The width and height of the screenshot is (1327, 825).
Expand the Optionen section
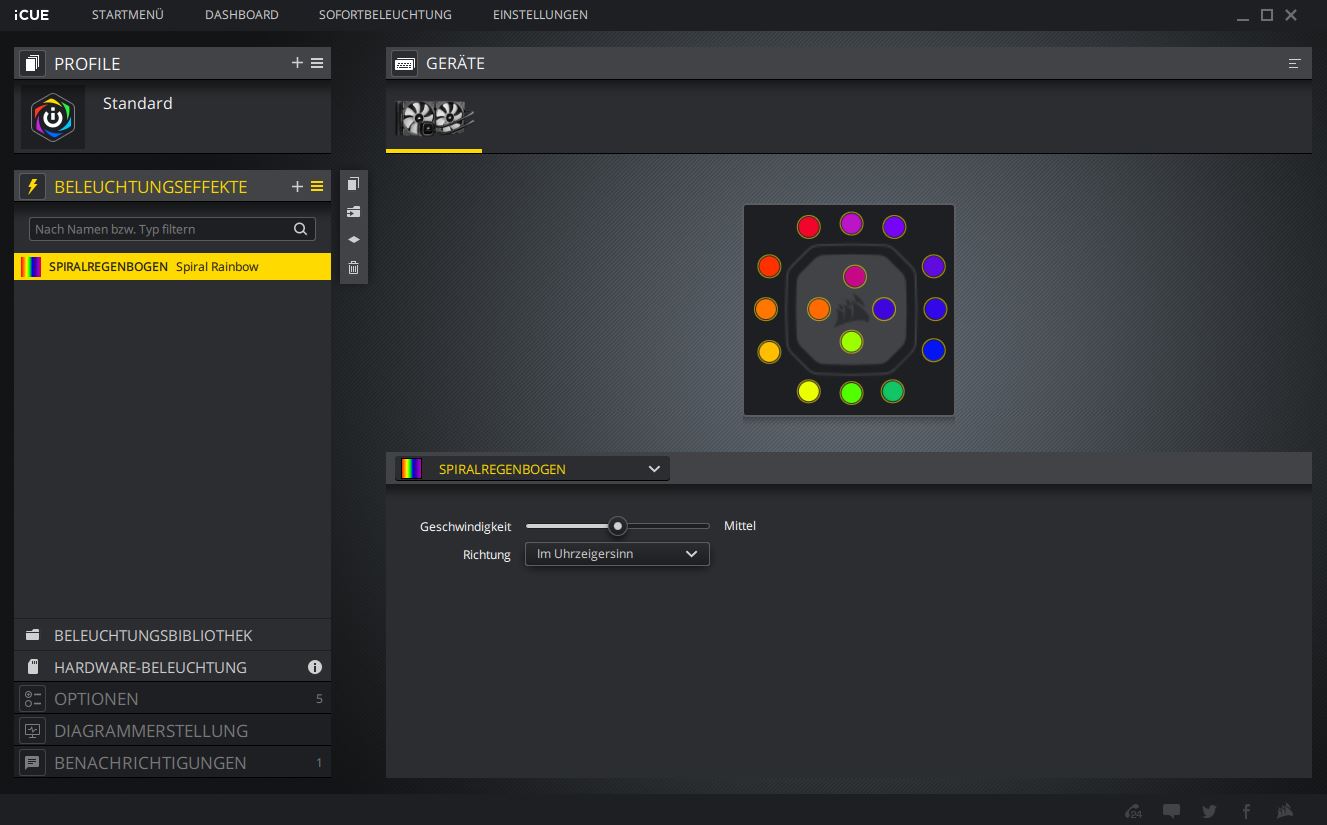(x=172, y=699)
